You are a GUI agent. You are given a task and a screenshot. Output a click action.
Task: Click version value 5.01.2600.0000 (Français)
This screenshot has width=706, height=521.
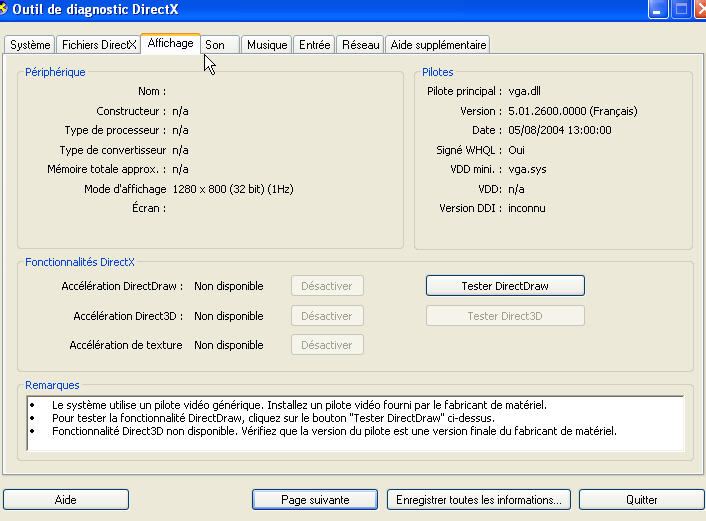[573, 111]
